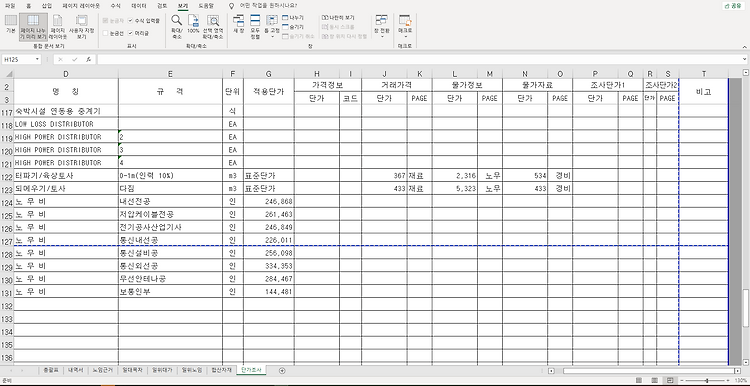Switch to Page Layout (페이지 레이아웃) view

[57, 26]
